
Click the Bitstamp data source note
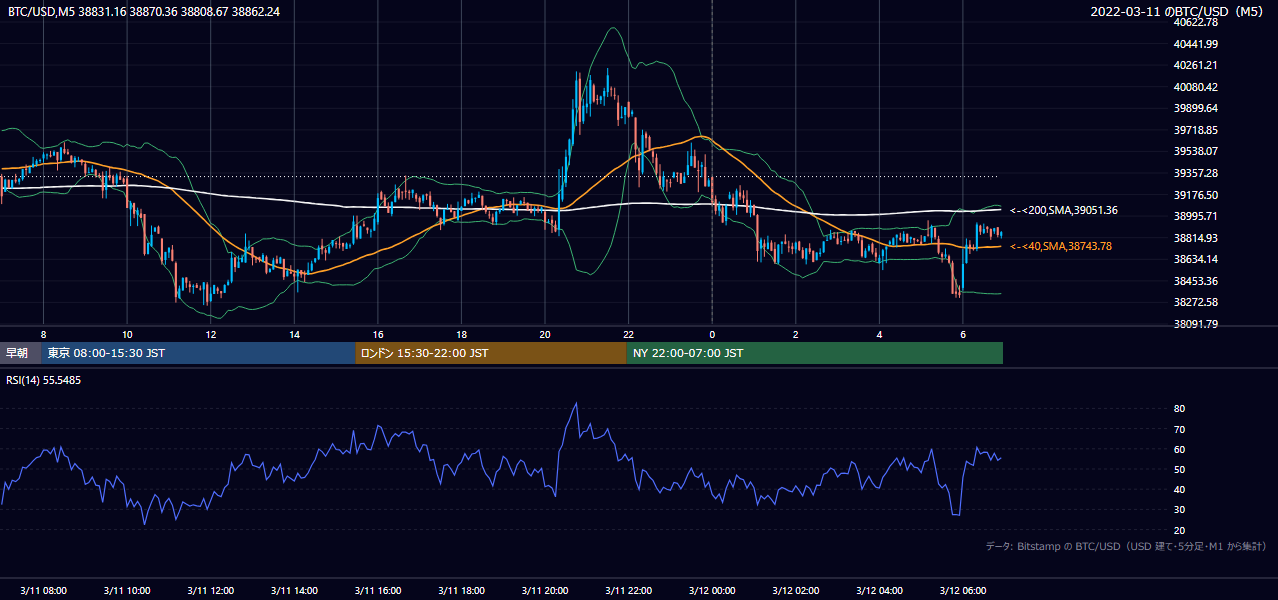coord(1126,546)
